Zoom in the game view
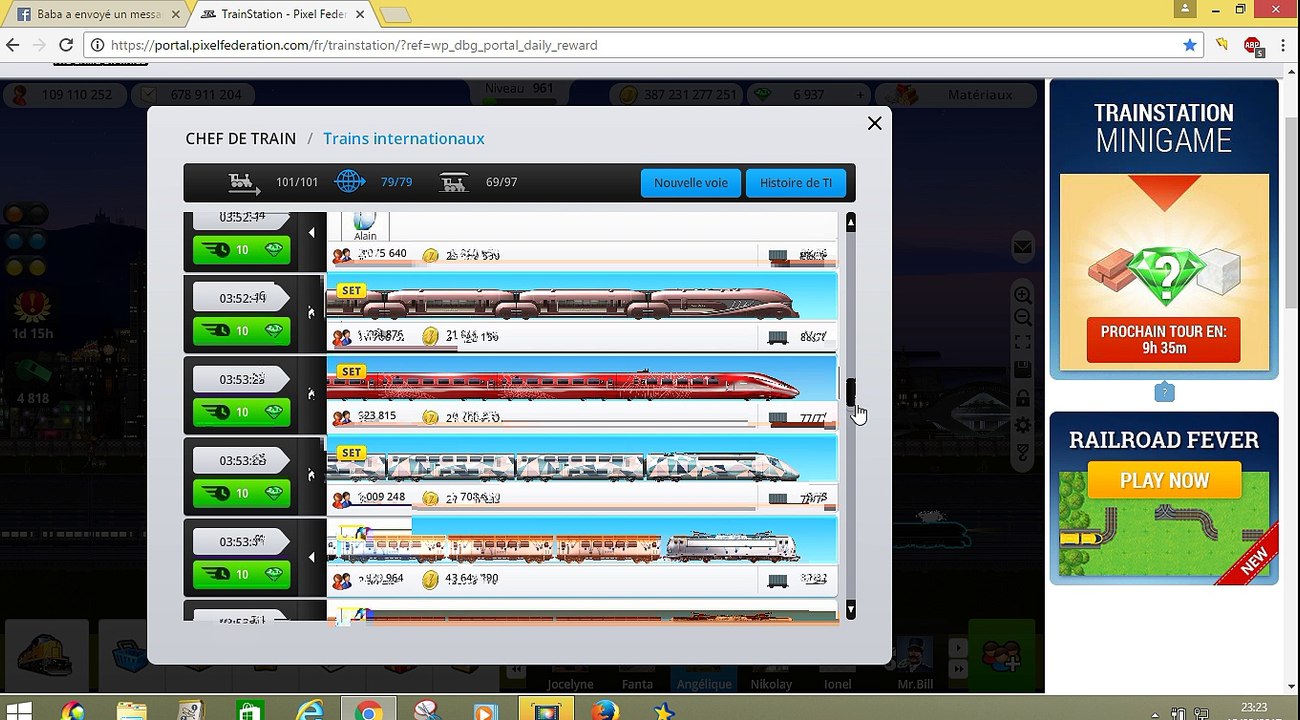Screen dimensions: 1300x720 [1022, 295]
